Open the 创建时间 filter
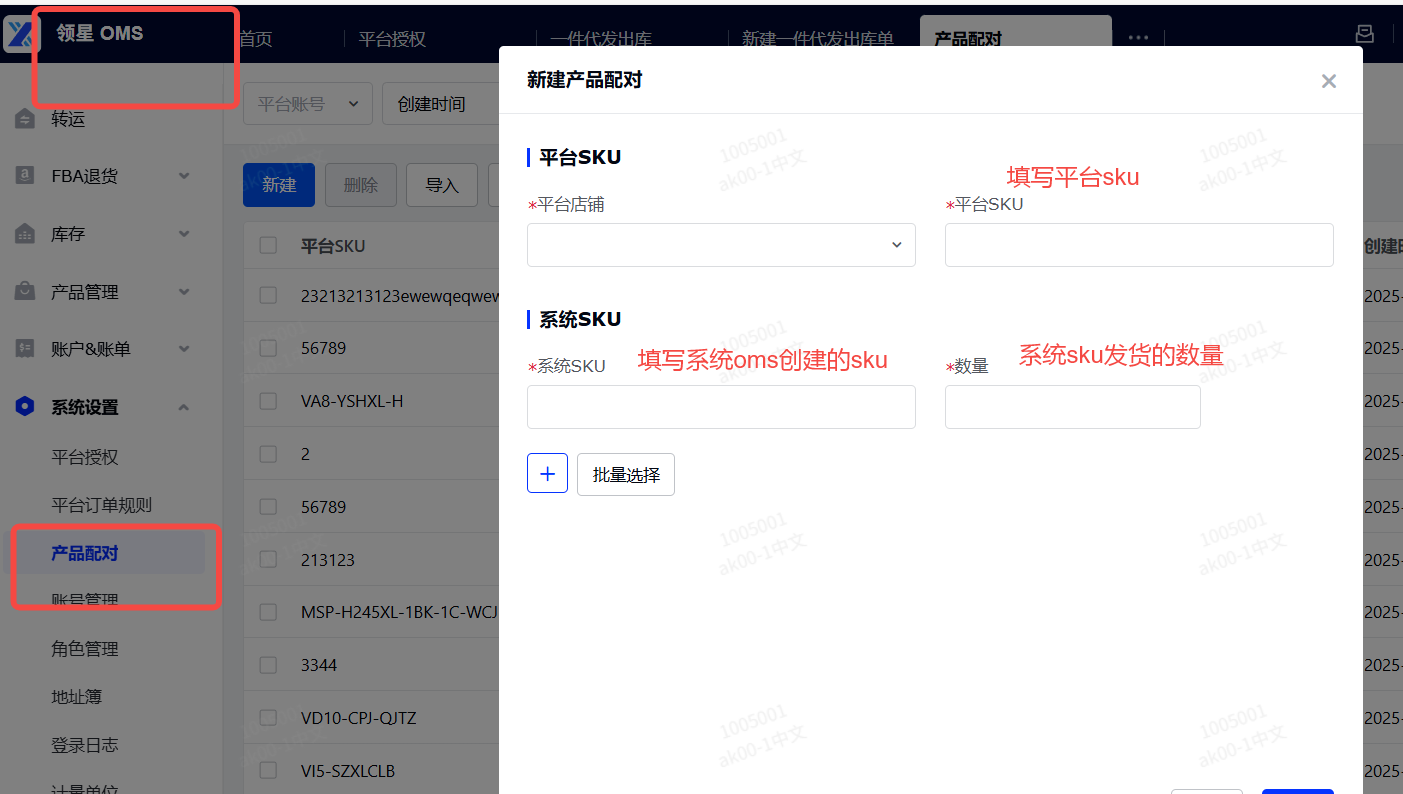The image size is (1403, 794). tap(440, 104)
